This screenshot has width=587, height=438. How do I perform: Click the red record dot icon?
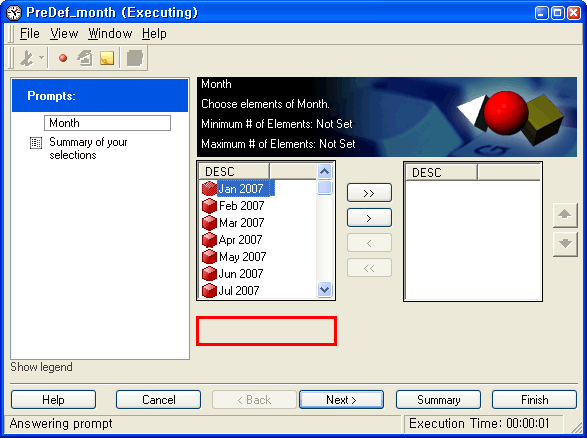click(63, 58)
